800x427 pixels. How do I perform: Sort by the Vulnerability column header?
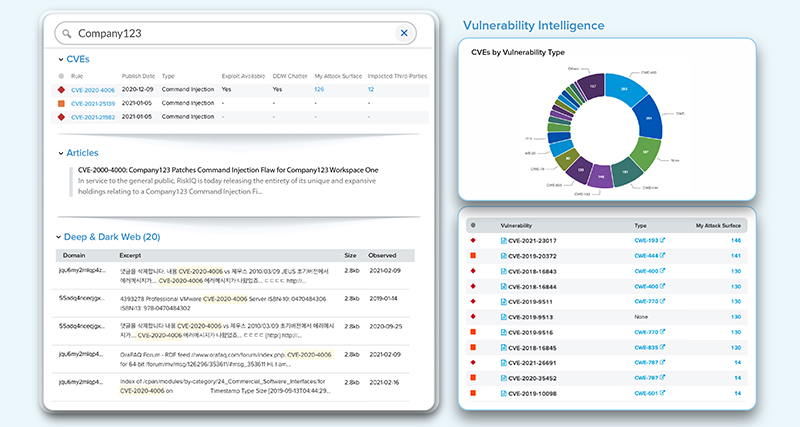pos(516,225)
